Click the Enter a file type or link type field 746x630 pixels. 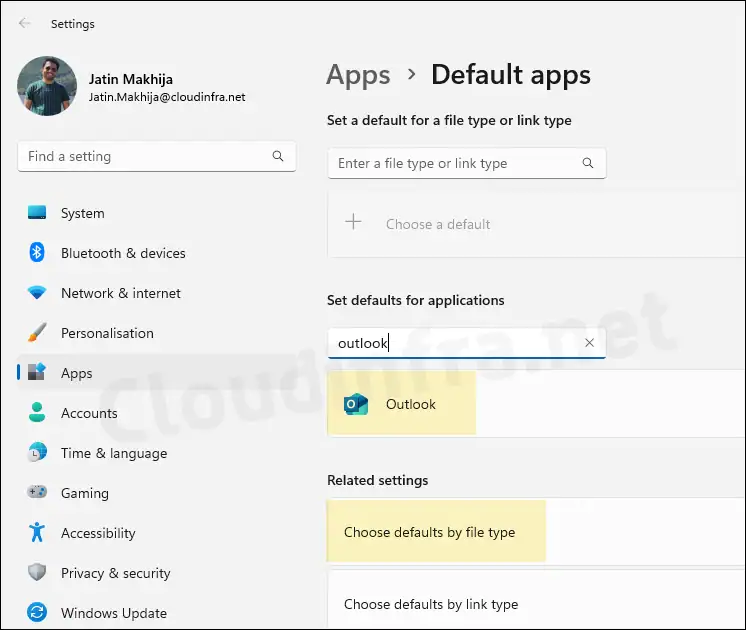point(467,163)
